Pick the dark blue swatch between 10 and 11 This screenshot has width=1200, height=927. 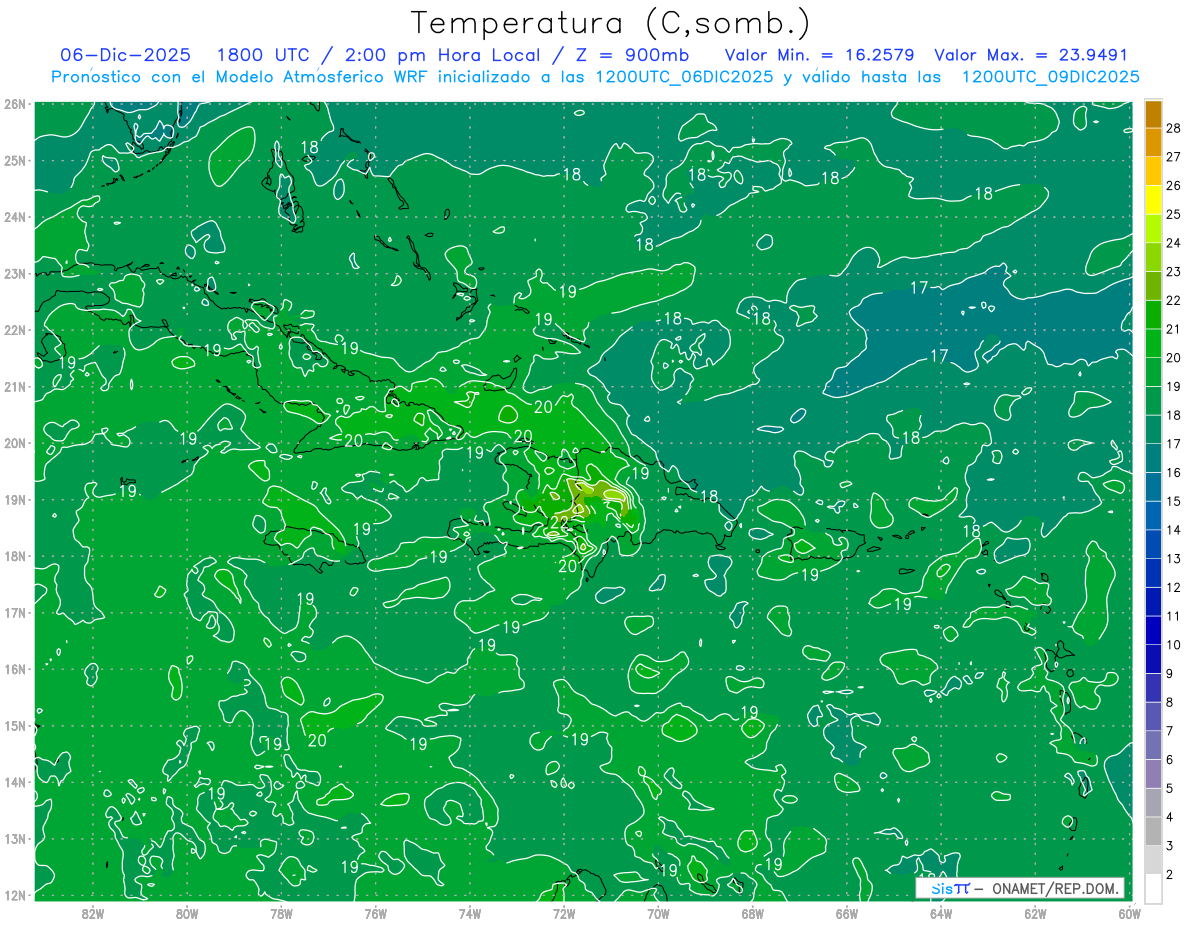[1153, 630]
